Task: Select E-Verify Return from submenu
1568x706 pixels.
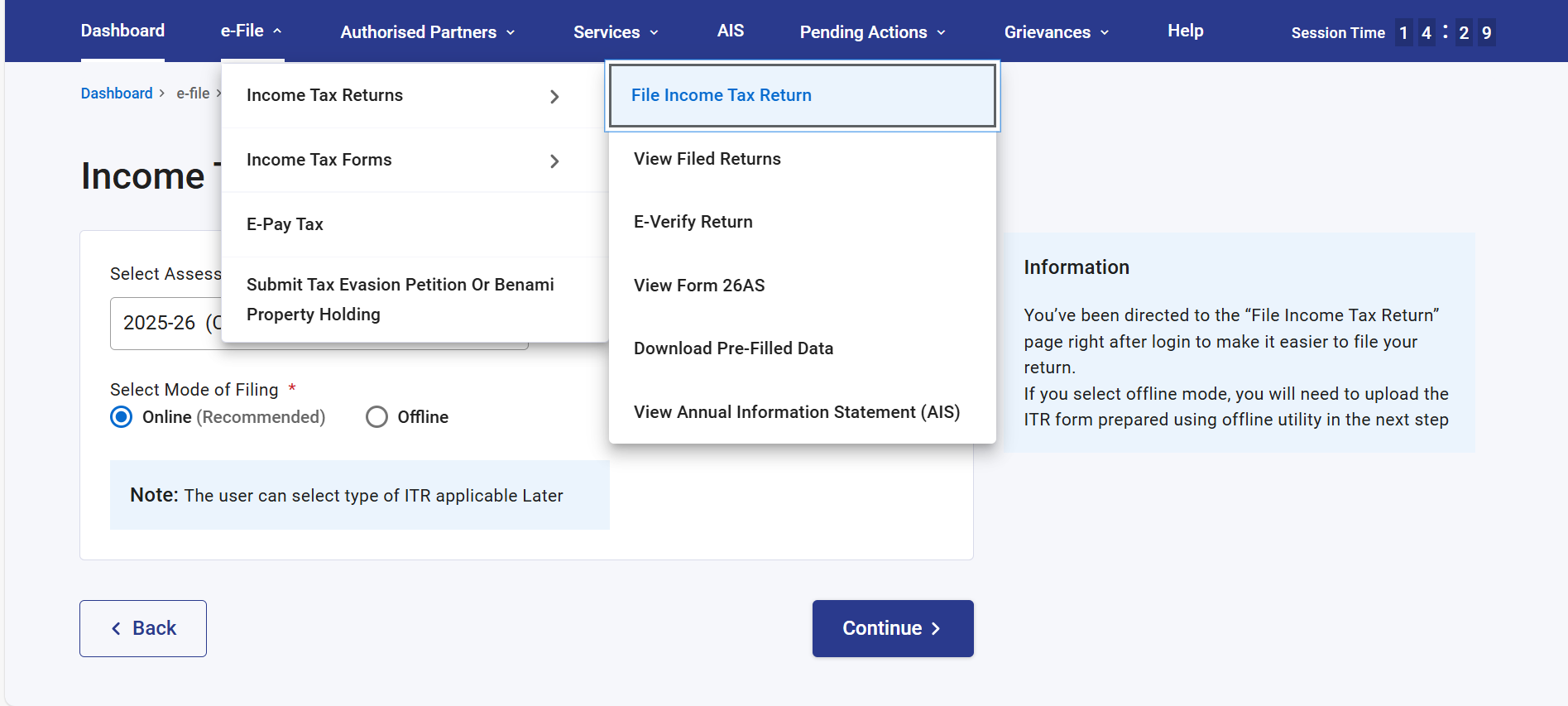Action: [693, 222]
